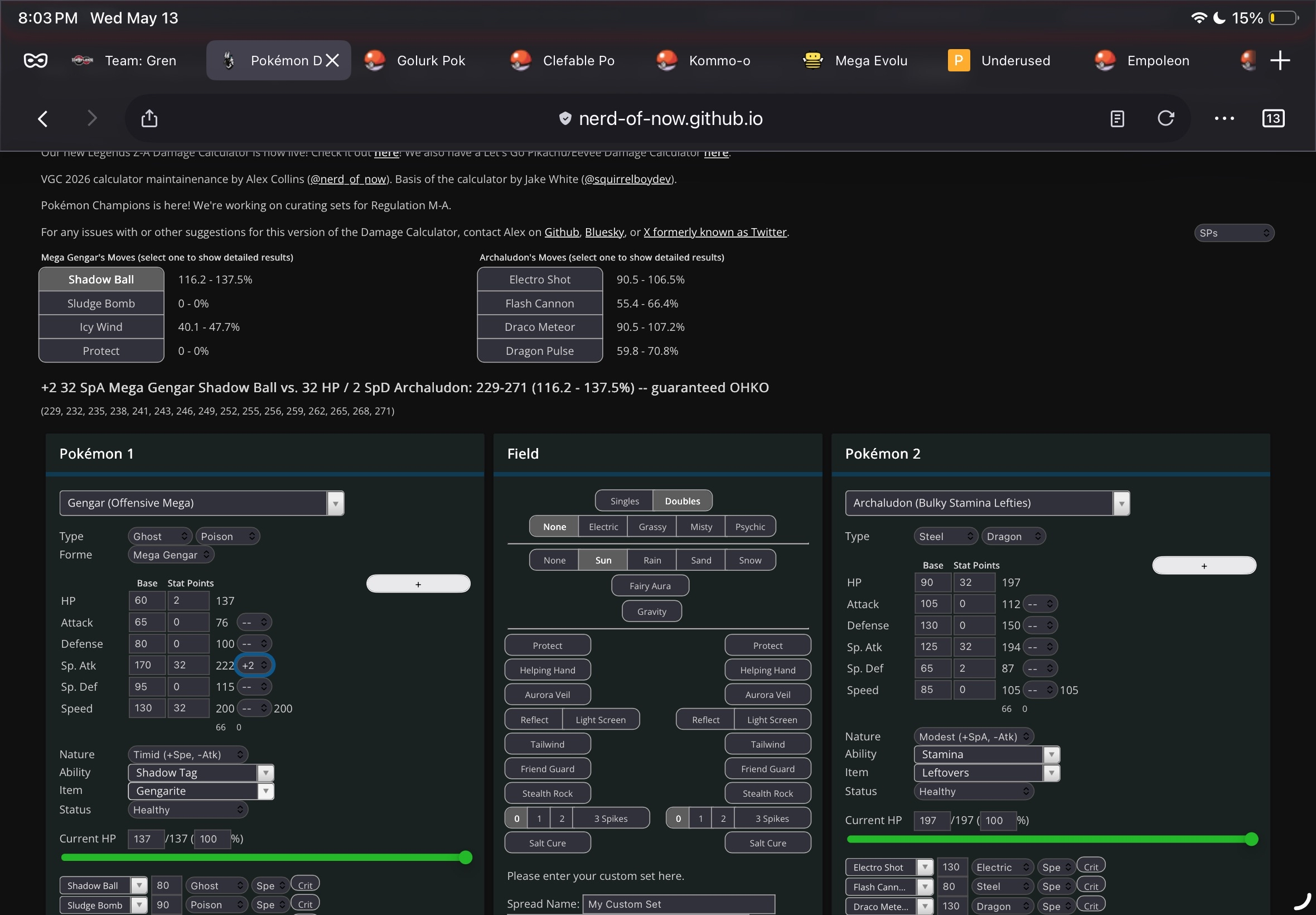Click Pokémon 1's plus button
Image resolution: width=1316 pixels, height=915 pixels.
418,584
